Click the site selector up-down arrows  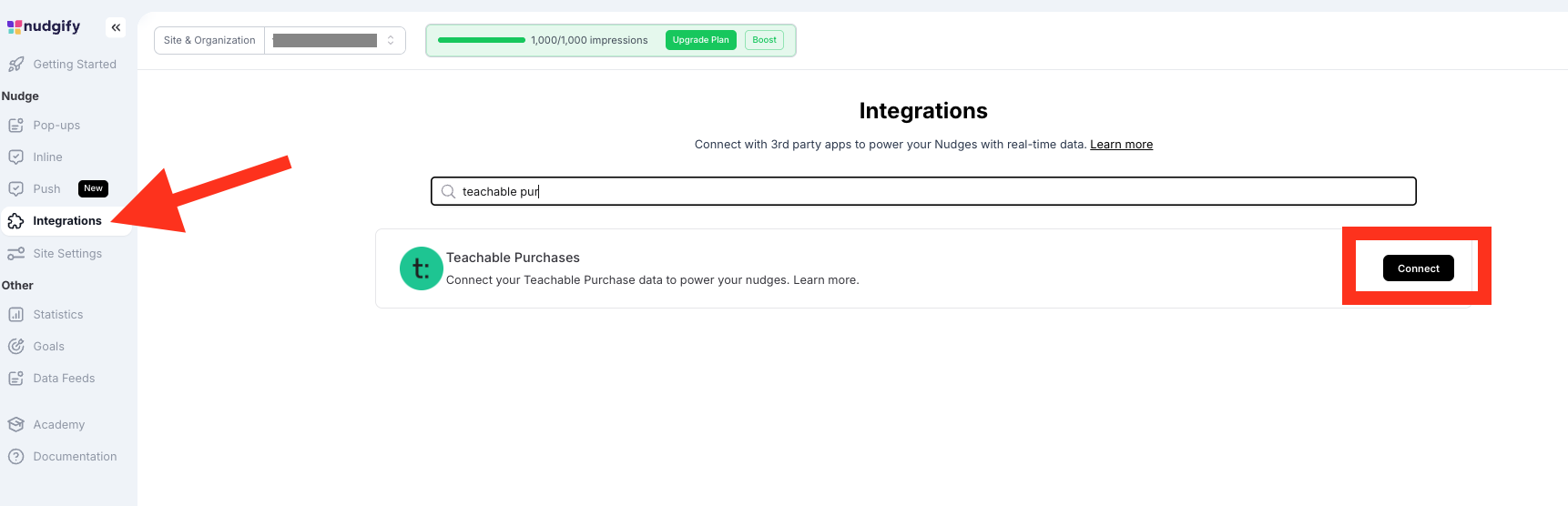(391, 40)
